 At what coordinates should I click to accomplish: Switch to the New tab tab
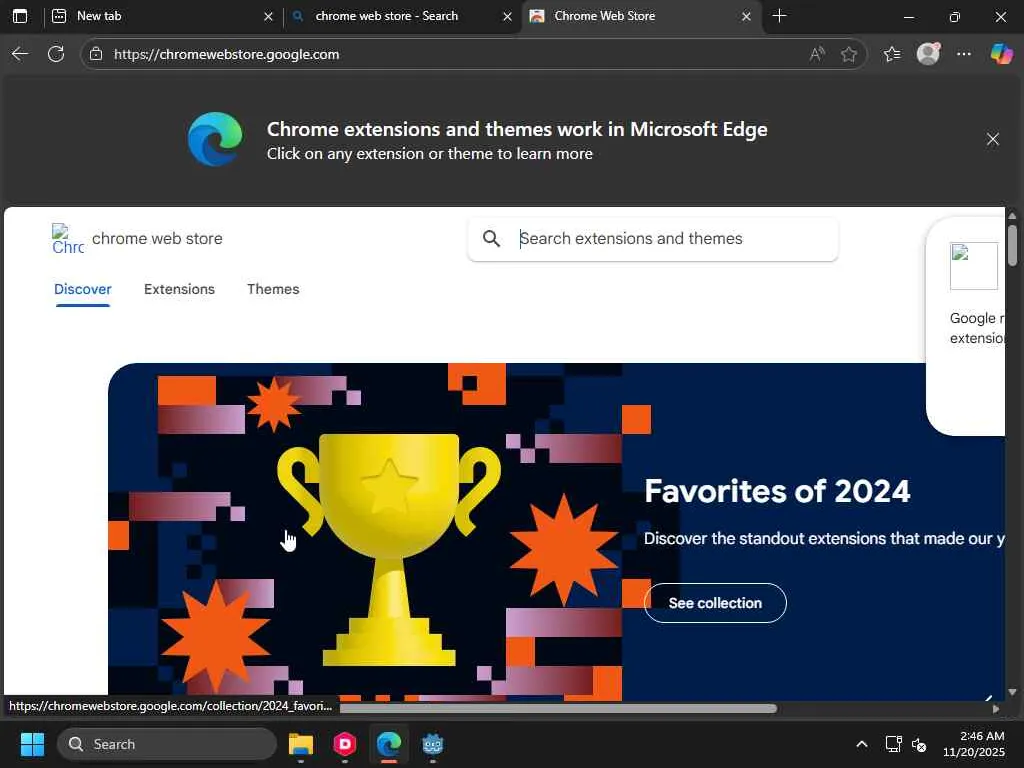tap(162, 16)
